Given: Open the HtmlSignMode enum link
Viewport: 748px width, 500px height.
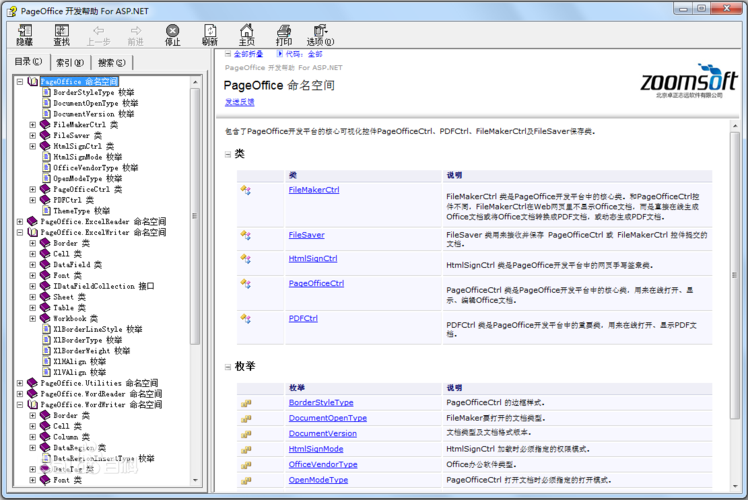Looking at the screenshot, I should point(316,449).
